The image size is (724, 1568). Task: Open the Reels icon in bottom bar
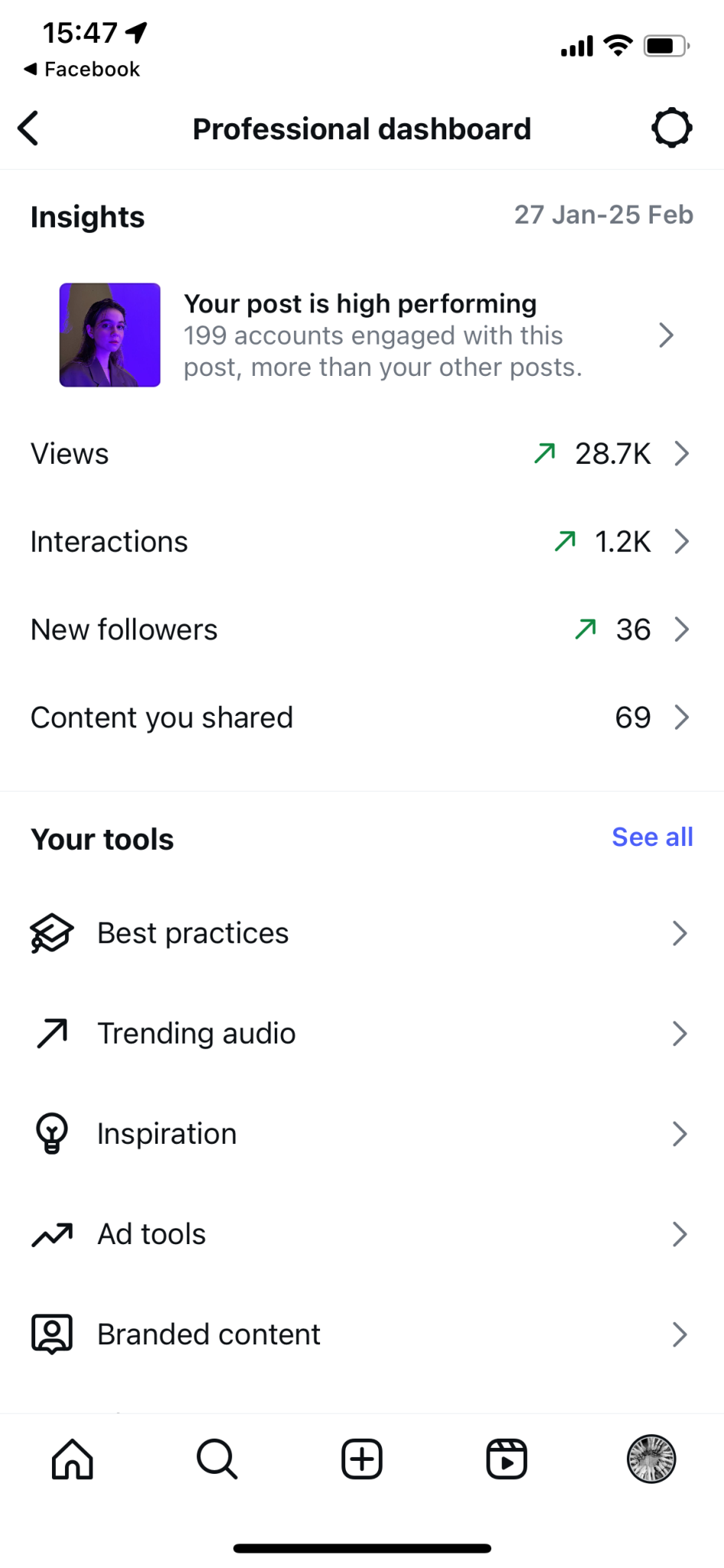(507, 1459)
